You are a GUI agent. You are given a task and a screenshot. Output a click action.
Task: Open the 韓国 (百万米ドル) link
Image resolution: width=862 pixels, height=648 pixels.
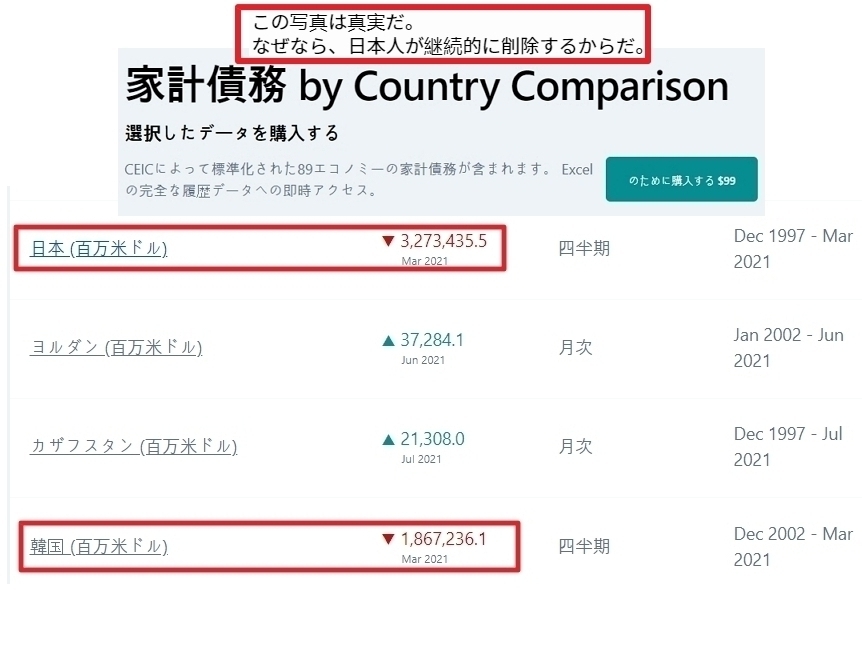[x=99, y=547]
